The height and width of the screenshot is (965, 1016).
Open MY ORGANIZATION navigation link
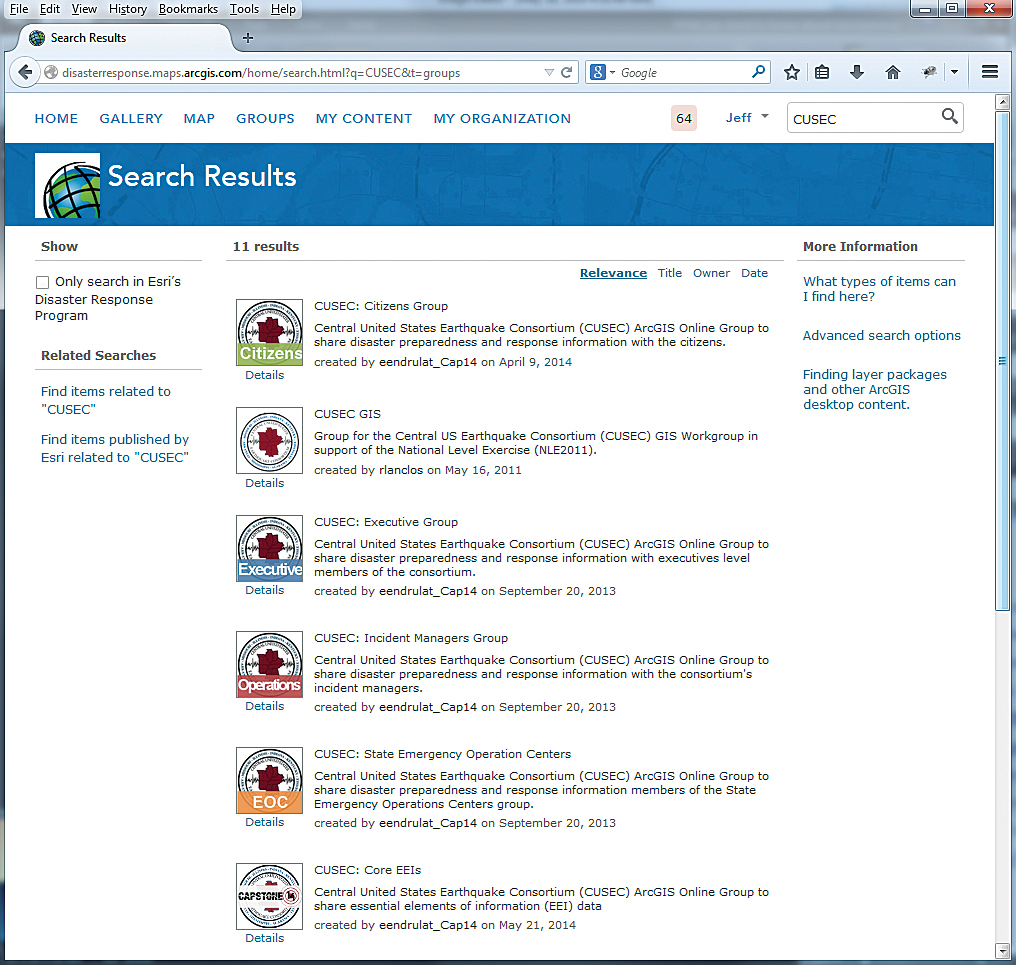coord(502,119)
